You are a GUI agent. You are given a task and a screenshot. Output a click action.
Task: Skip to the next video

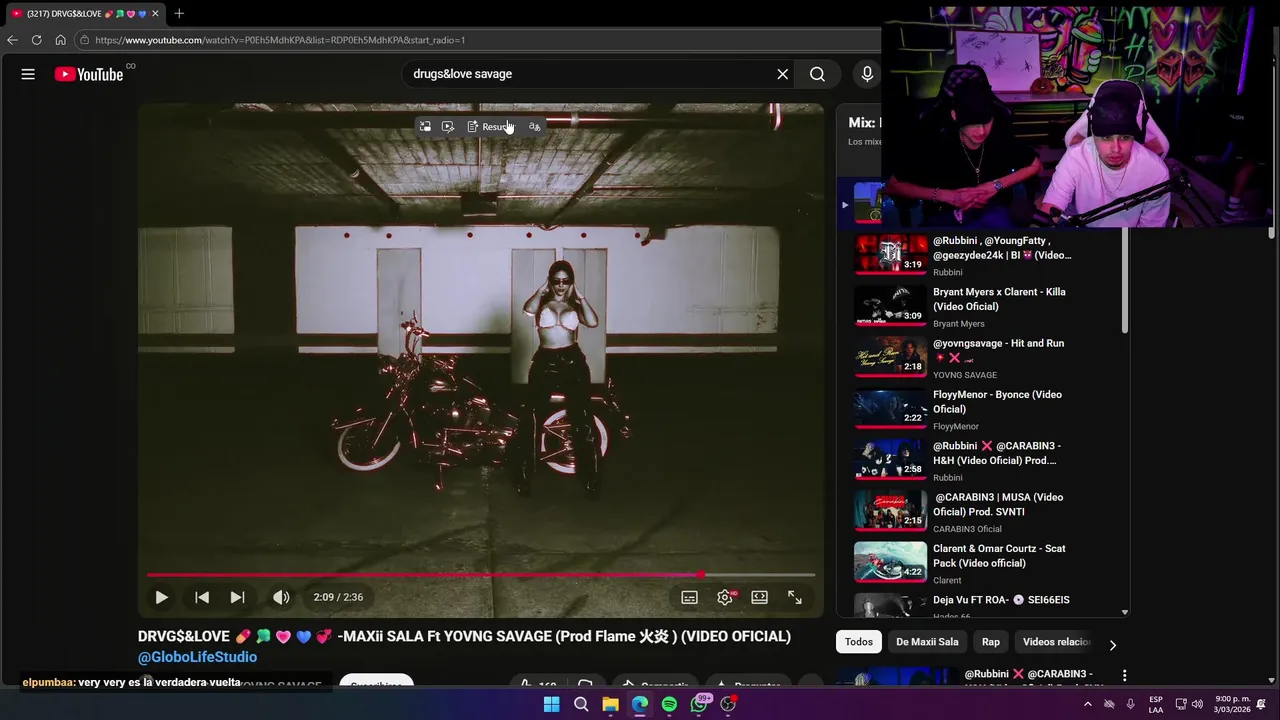pos(237,597)
